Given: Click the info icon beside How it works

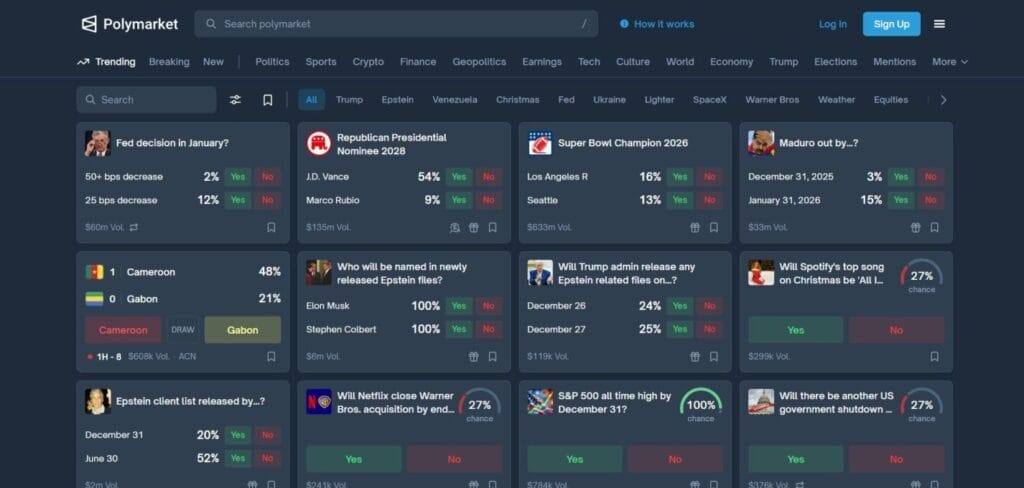Looking at the screenshot, I should click(624, 24).
